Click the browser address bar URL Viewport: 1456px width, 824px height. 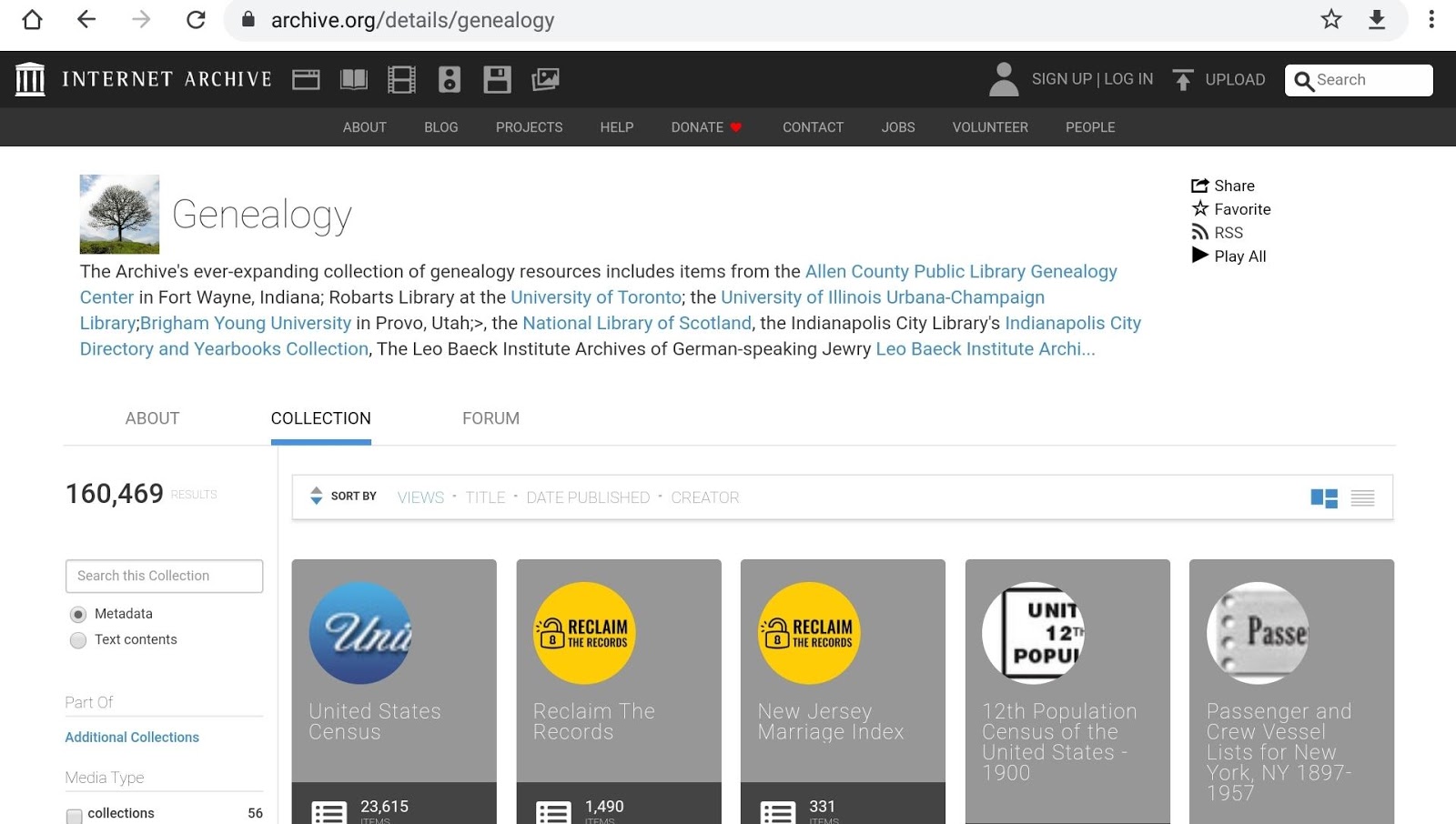[x=412, y=20]
